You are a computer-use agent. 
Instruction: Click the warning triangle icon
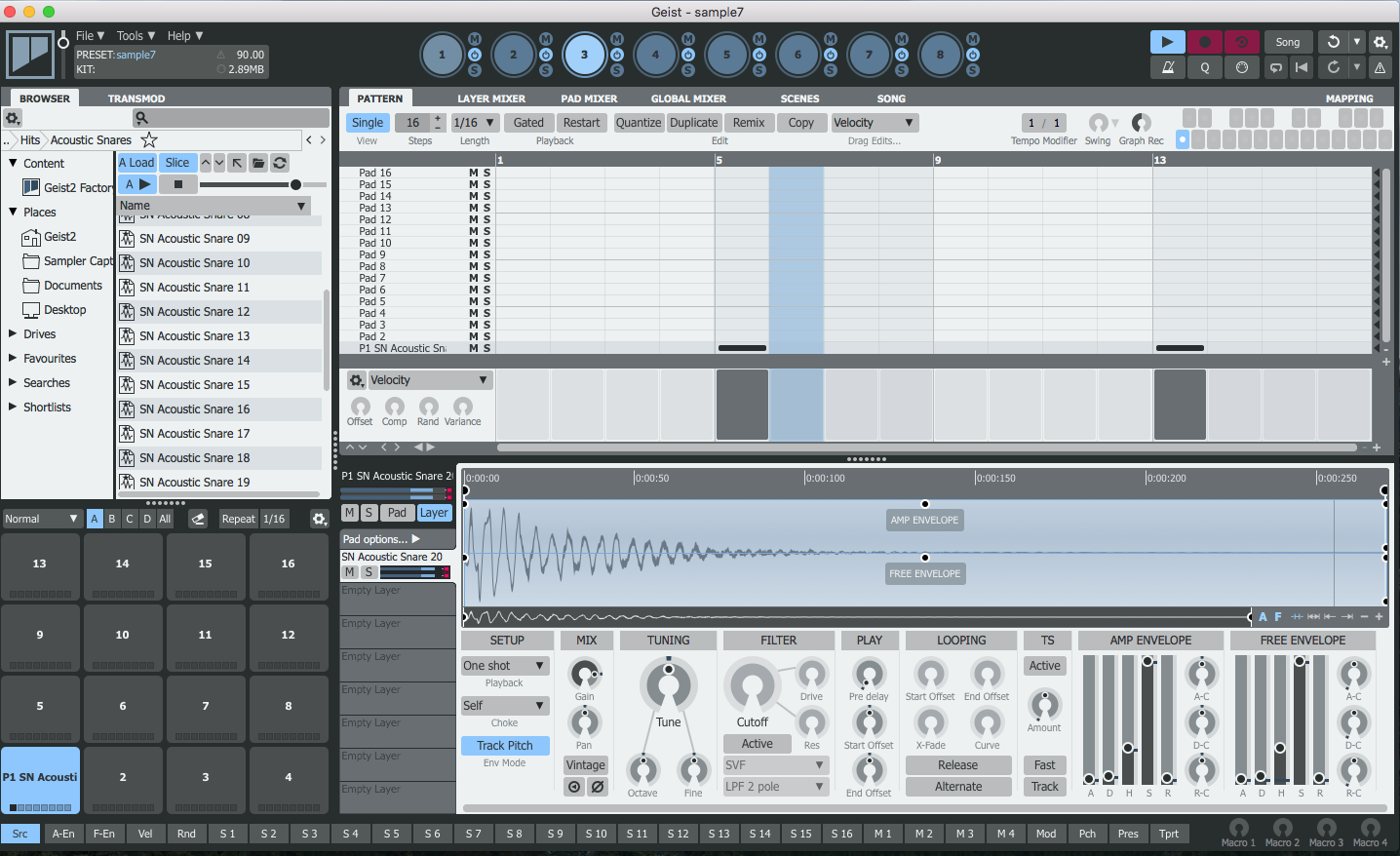pos(1380,67)
